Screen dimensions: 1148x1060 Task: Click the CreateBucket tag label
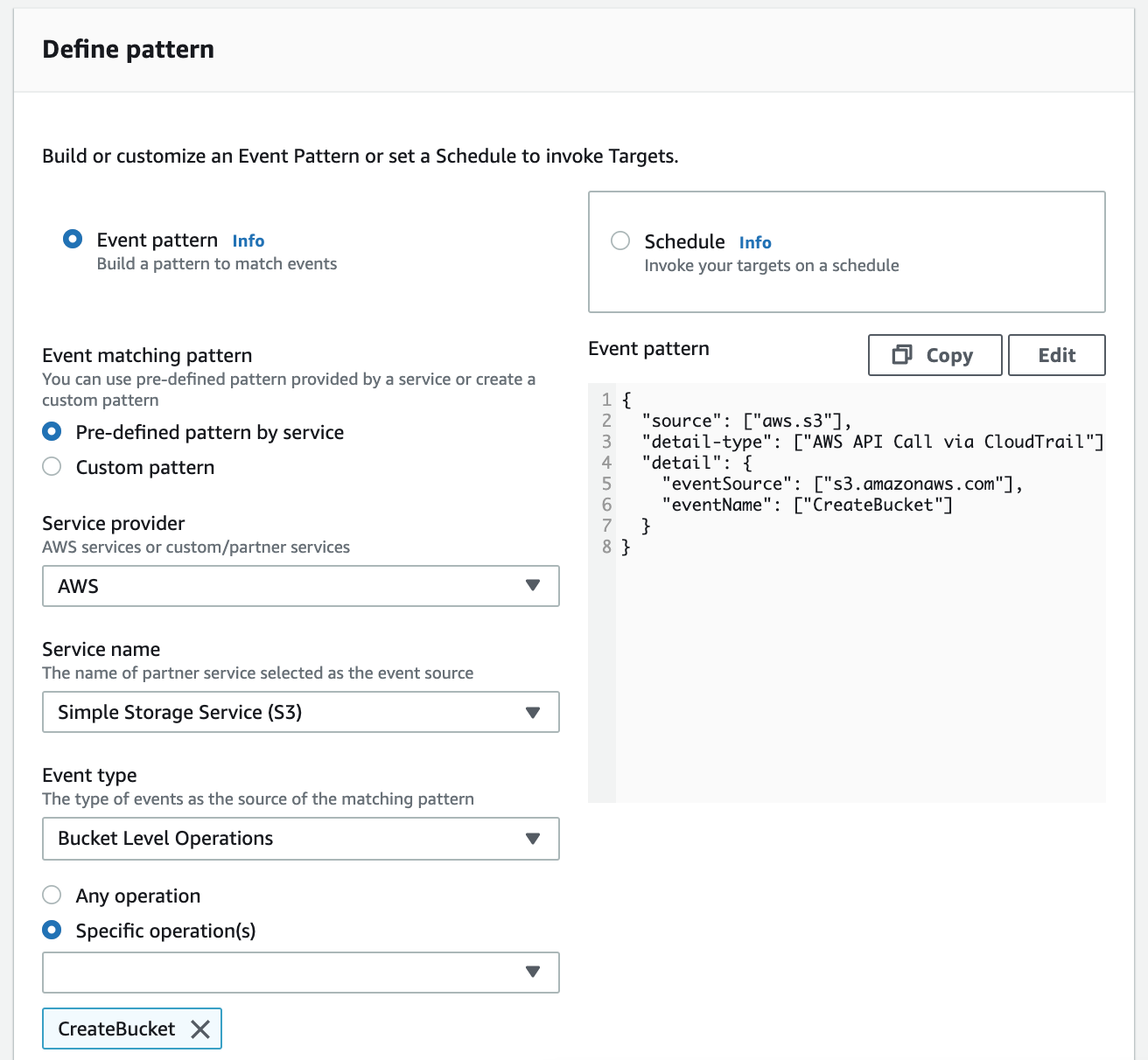[x=116, y=1029]
